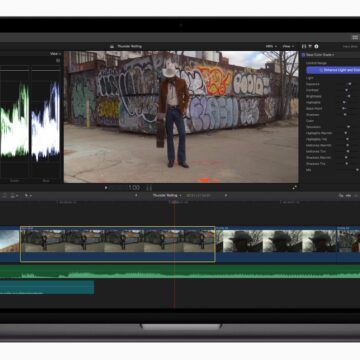
Task: Play the video in the viewer
Action: 106,188
